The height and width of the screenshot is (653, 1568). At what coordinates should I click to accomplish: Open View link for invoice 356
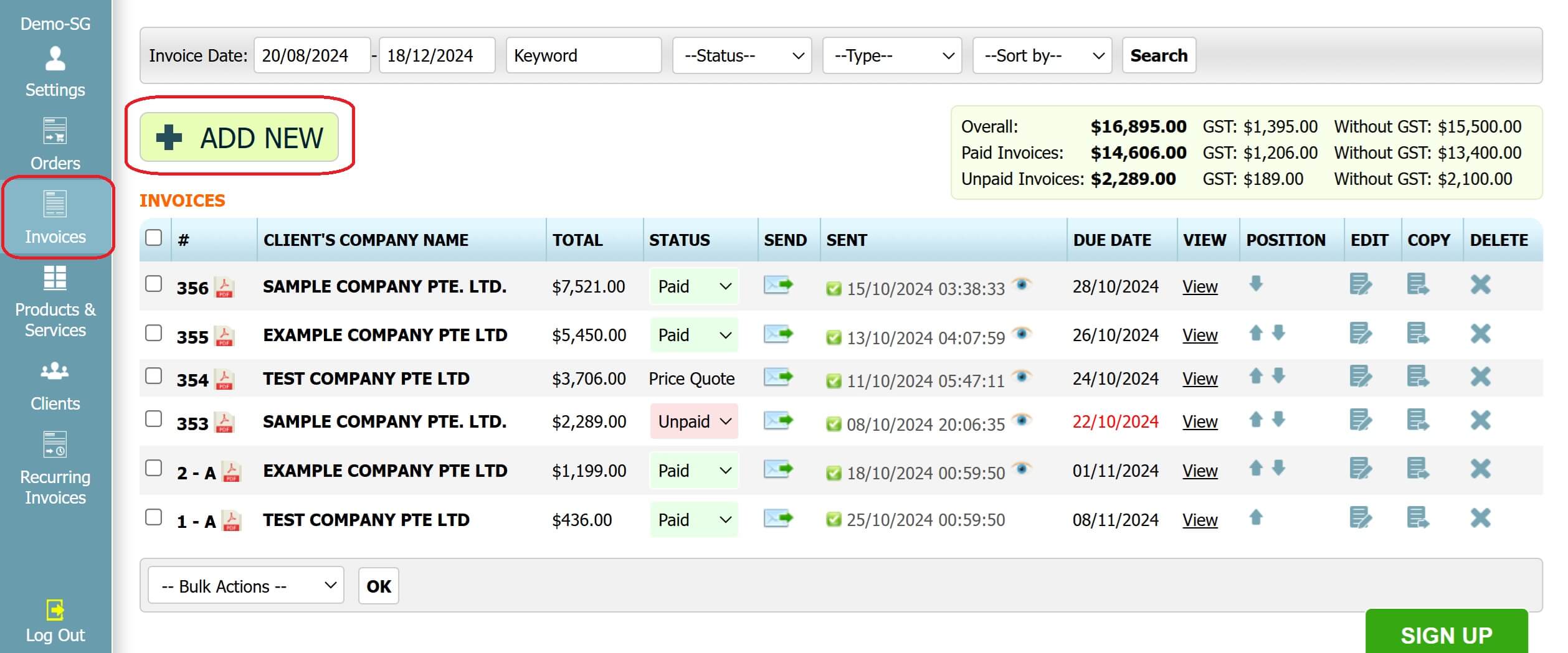[x=1200, y=287]
